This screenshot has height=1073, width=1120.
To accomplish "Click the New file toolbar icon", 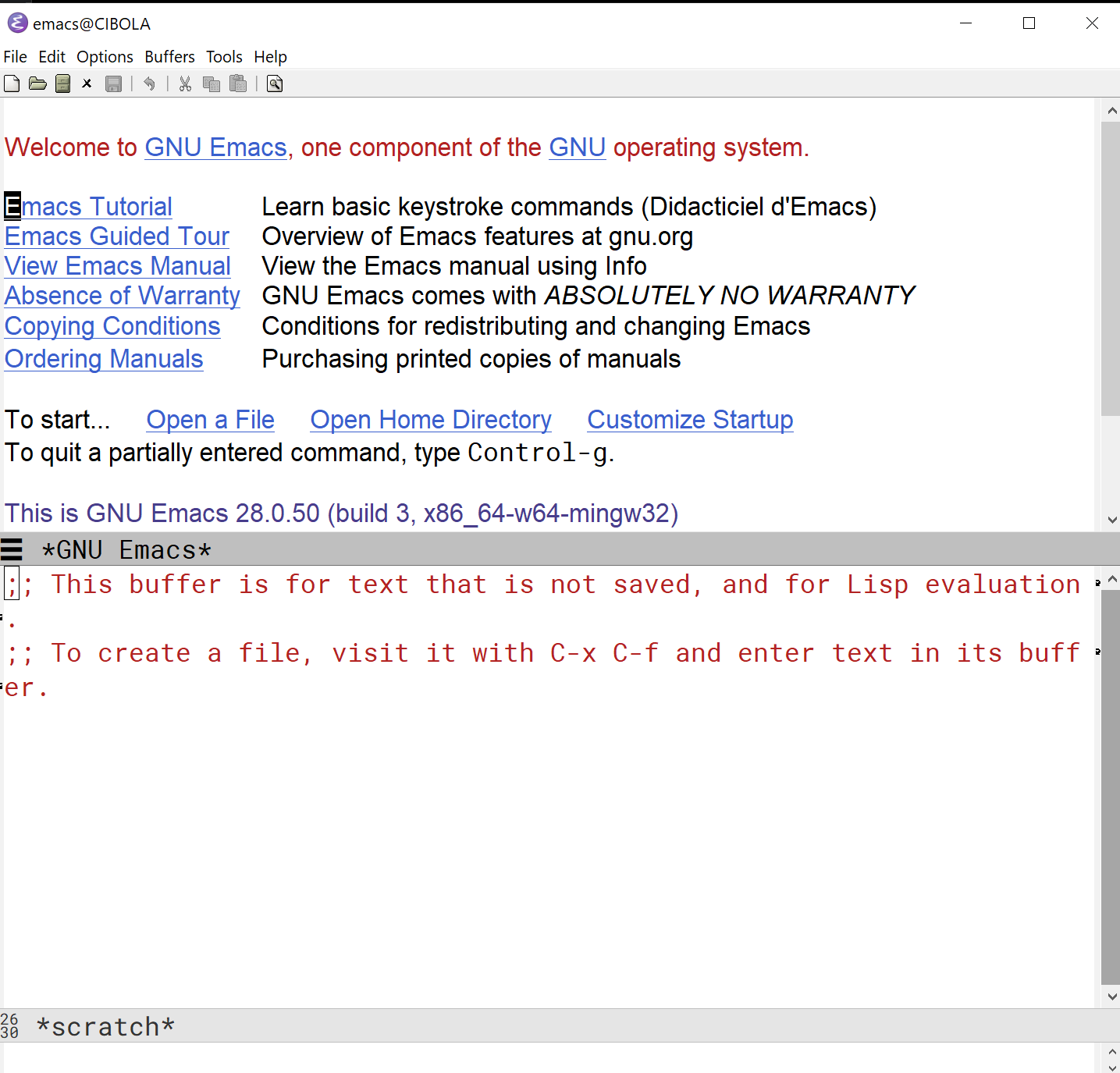I will pos(12,83).
